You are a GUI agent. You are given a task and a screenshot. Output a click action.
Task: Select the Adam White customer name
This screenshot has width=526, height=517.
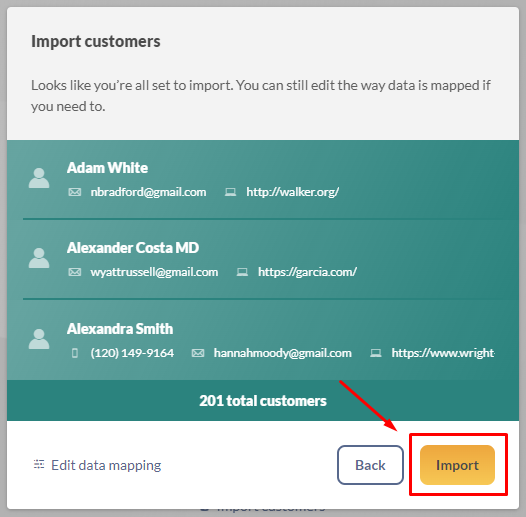click(x=107, y=168)
